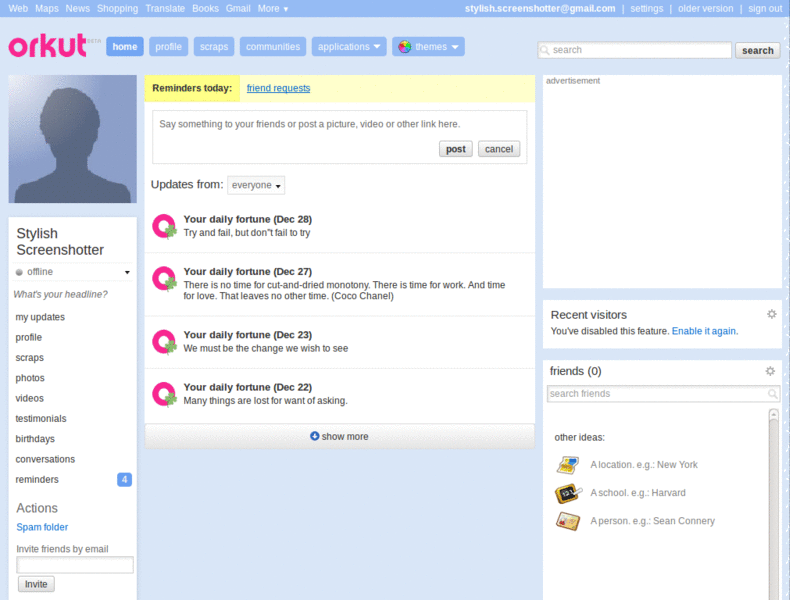Expand the offline status arrow
Viewport: 800px width, 600px height.
(127, 272)
